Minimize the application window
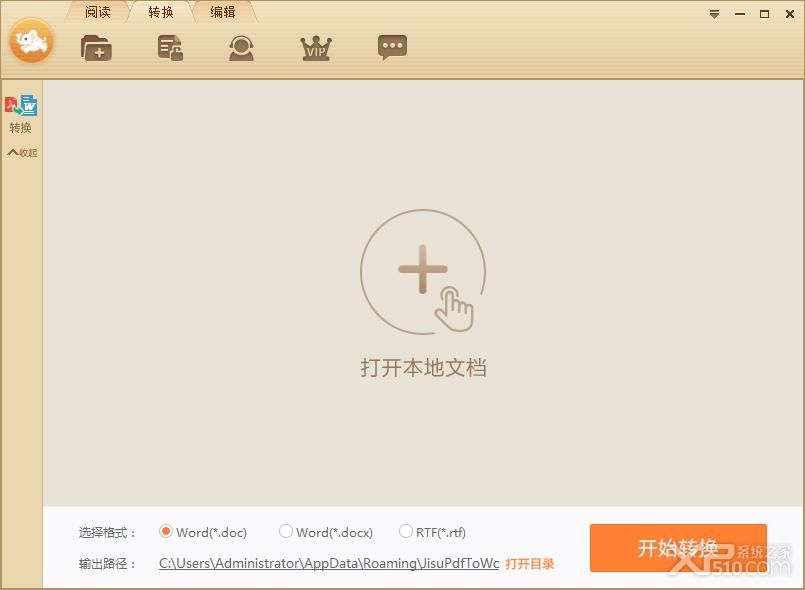The image size is (805, 590). (740, 14)
